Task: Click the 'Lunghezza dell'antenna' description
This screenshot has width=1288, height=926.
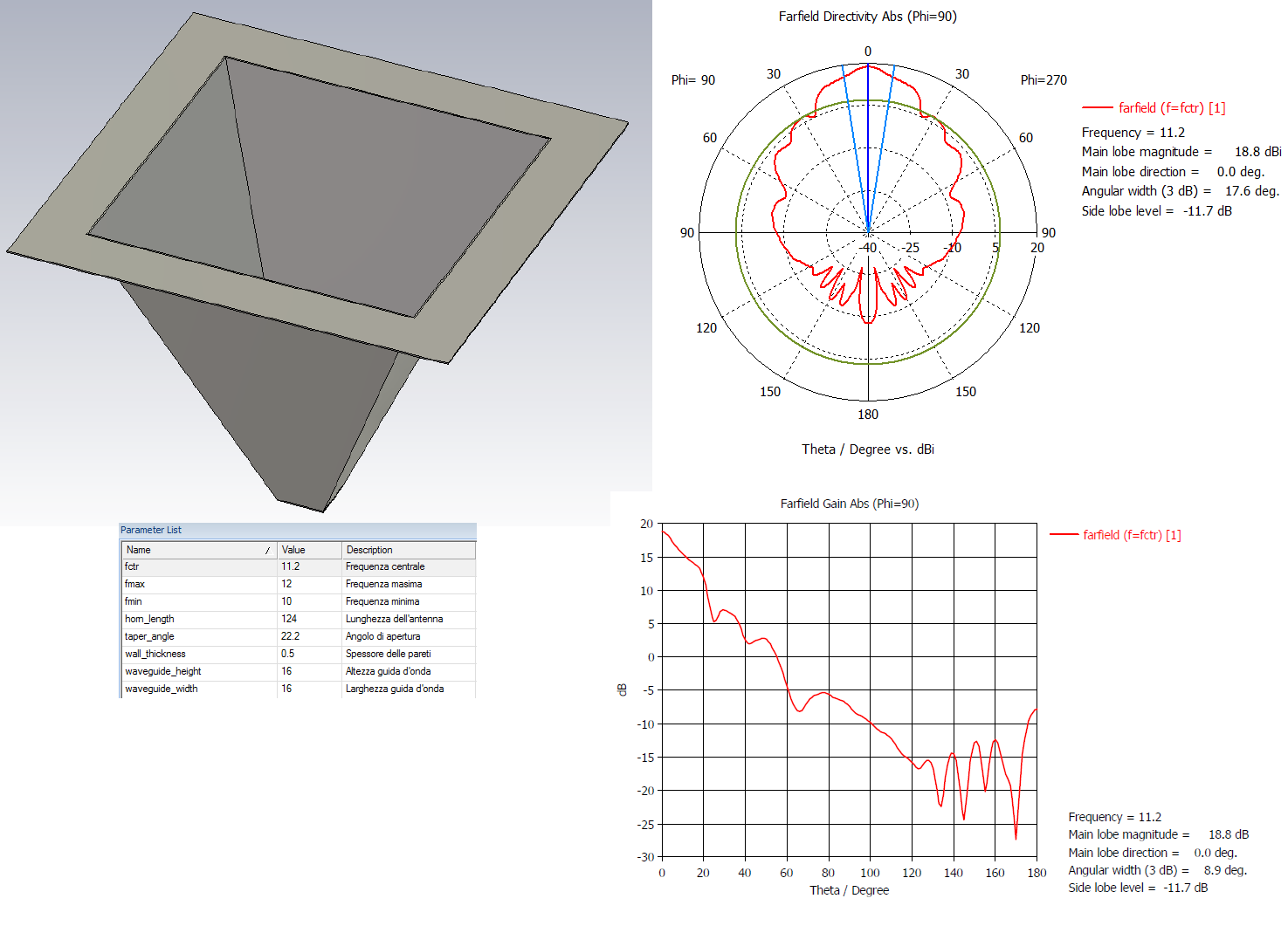Action: tap(394, 619)
